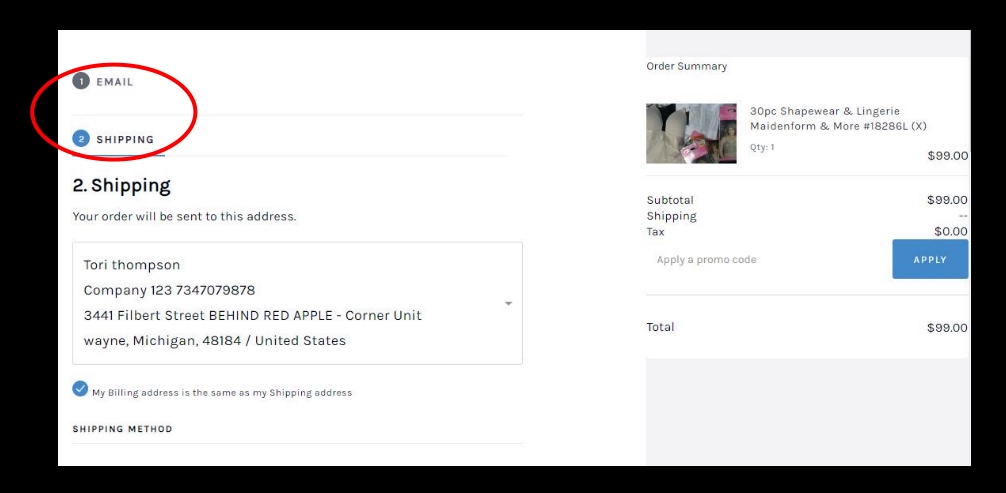
Task: Click the Tax amount $0.00
Action: (950, 231)
